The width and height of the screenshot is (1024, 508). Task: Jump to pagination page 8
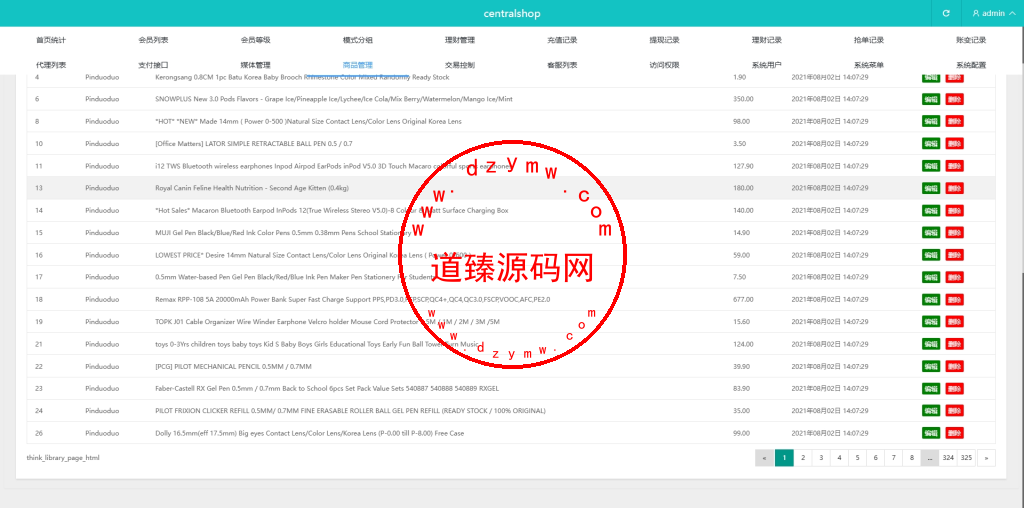coord(912,458)
